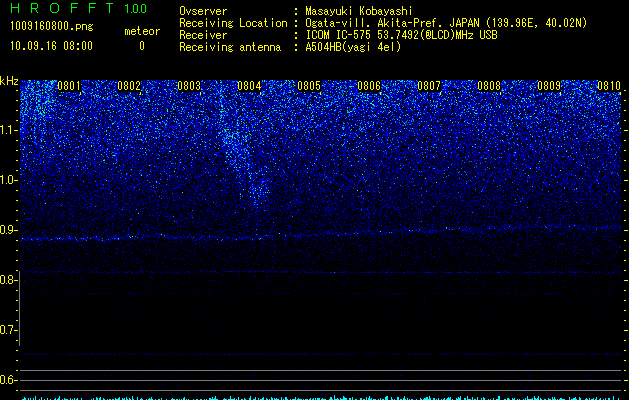Screen dimensions: 629x400
Task: Click the 0809 time marker
Action: coord(549,86)
